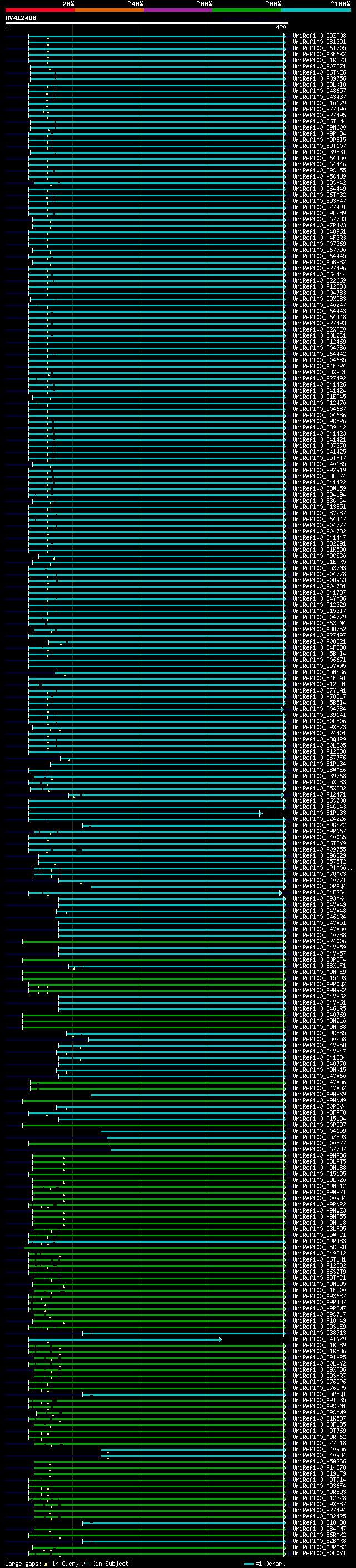The image size is (356, 1568).
Task: Click the white query sequence ruler bar
Action: [x=146, y=23]
